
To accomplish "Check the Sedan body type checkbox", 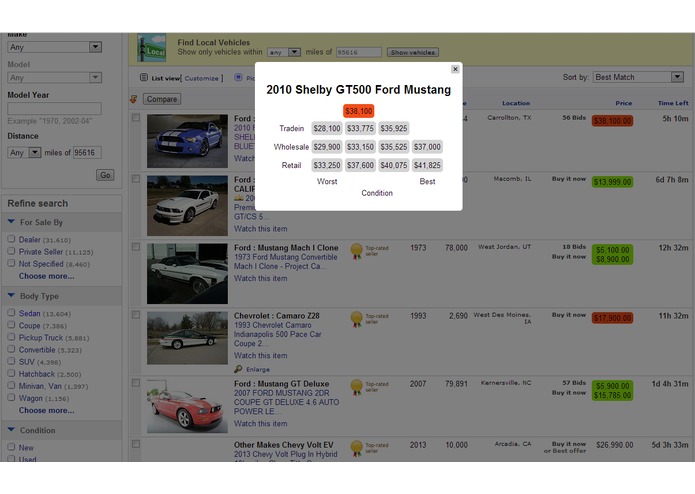I will click(12, 313).
